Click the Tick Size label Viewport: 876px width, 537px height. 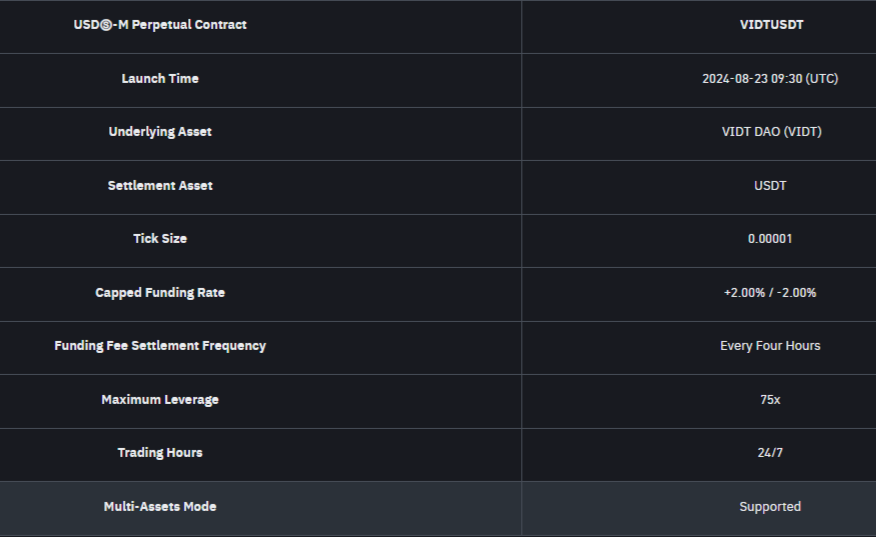[160, 239]
